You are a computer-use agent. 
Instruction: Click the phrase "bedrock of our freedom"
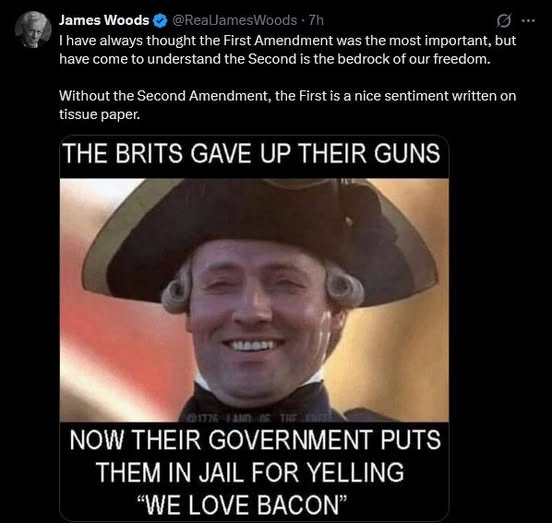tap(414, 59)
